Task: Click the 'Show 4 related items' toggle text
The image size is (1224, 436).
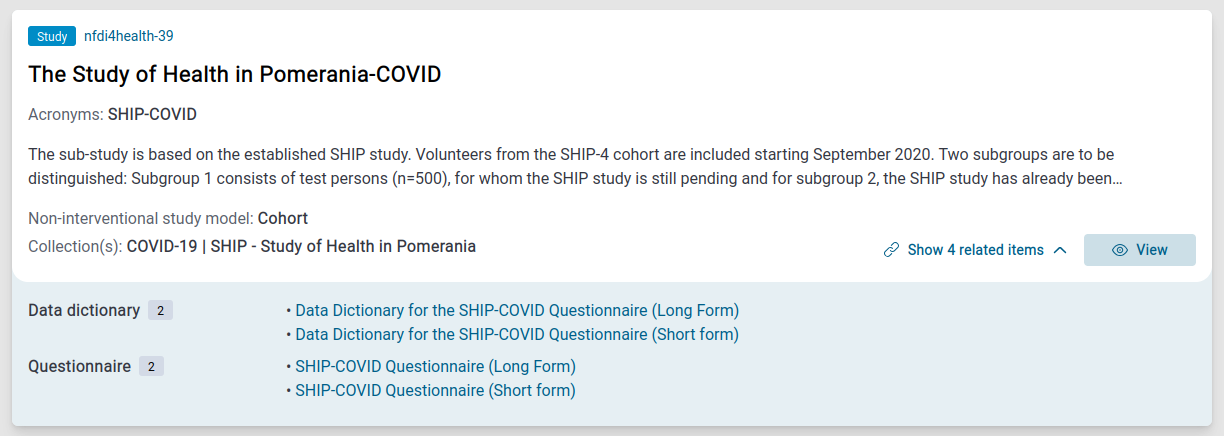Action: click(x=975, y=250)
